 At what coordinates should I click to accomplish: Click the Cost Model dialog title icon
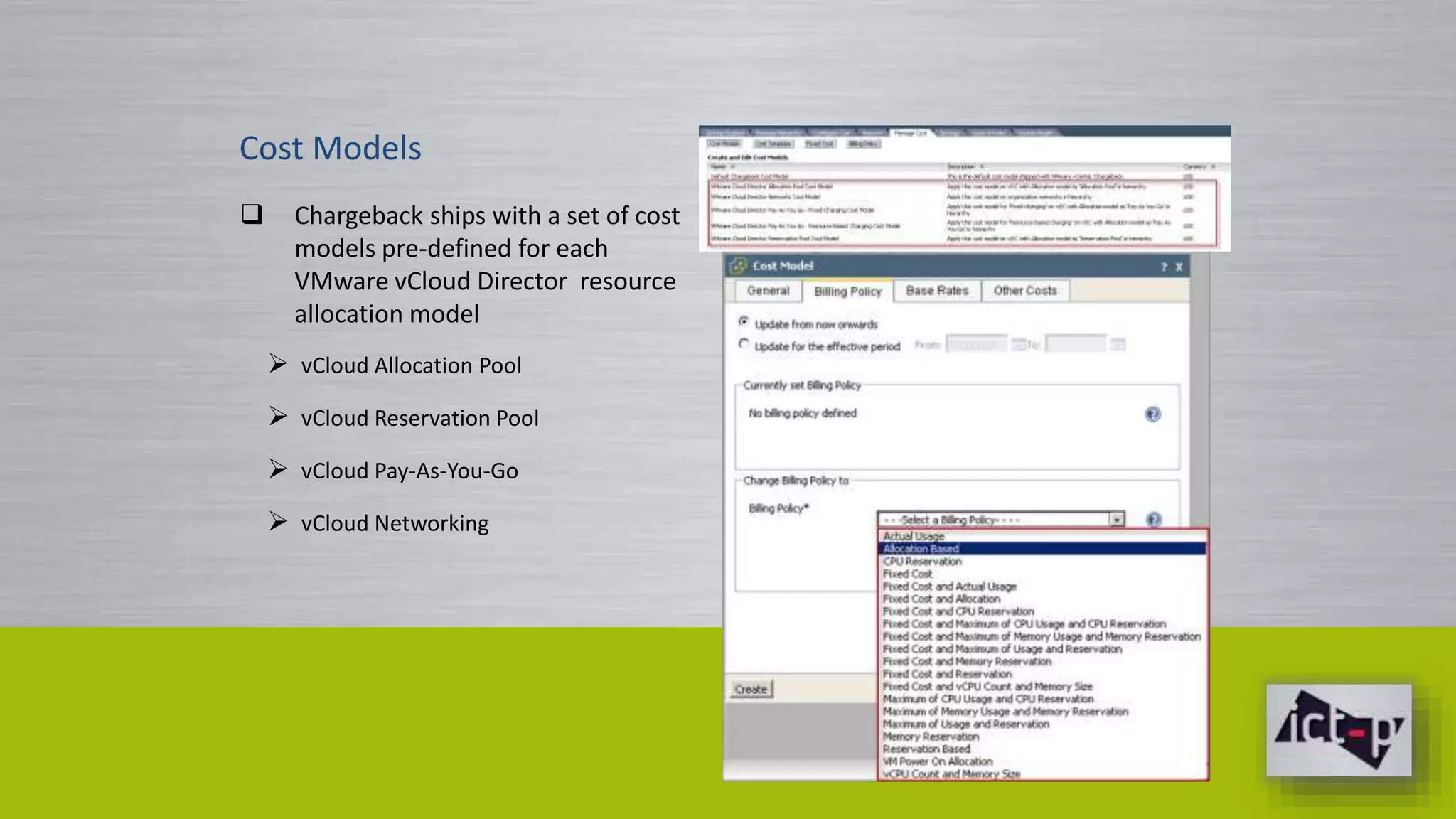pos(739,266)
